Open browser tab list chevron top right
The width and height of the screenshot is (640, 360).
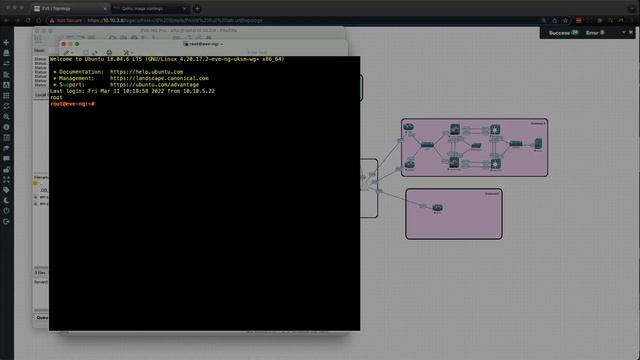click(631, 9)
